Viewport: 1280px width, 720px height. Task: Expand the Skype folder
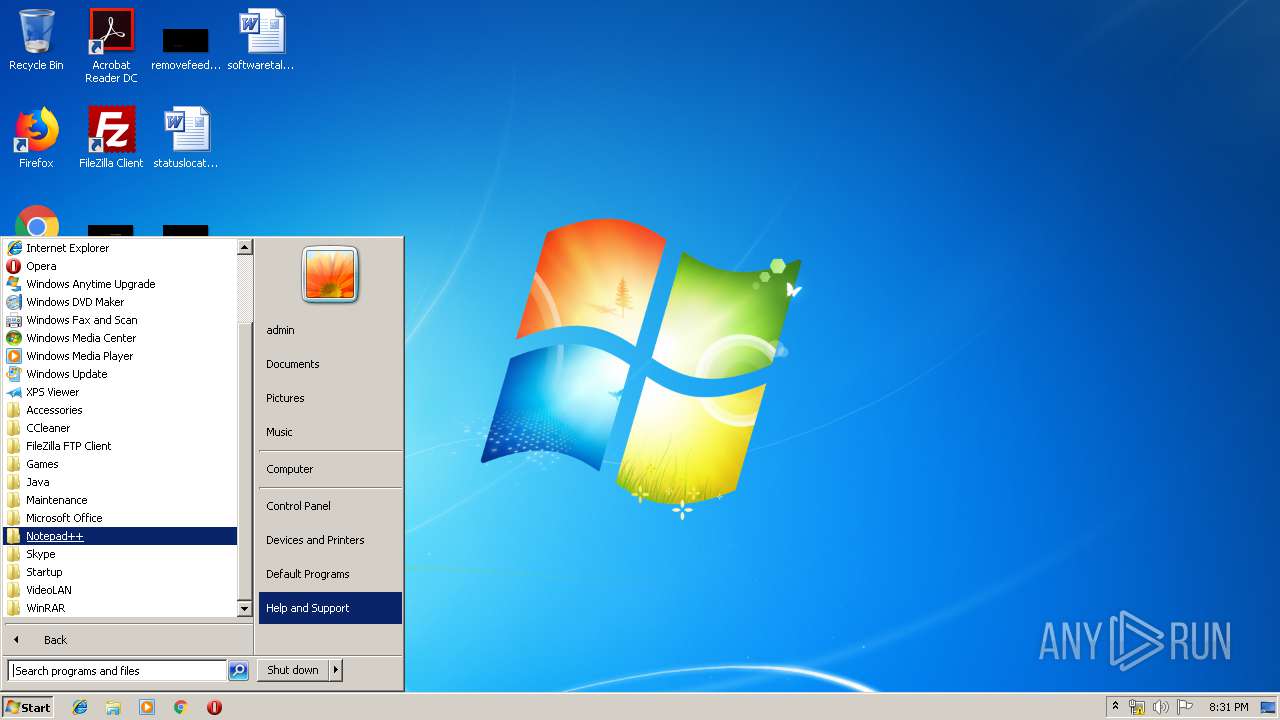click(x=120, y=554)
